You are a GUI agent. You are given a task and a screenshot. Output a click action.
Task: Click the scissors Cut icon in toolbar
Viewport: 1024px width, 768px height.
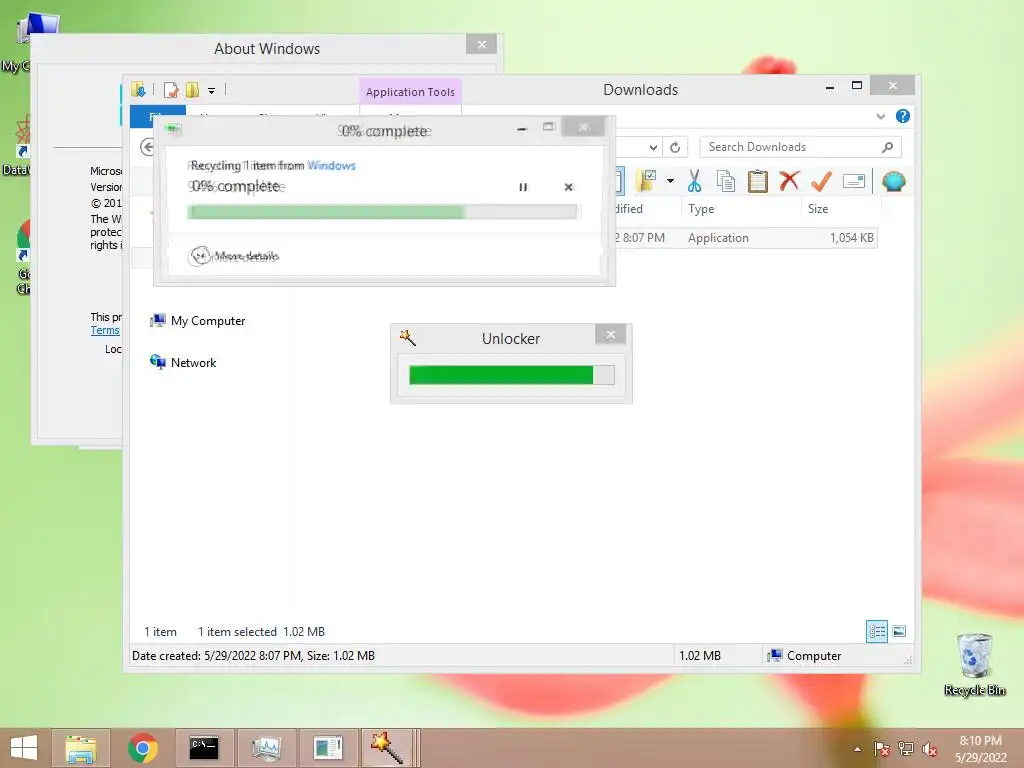pyautogui.click(x=694, y=181)
